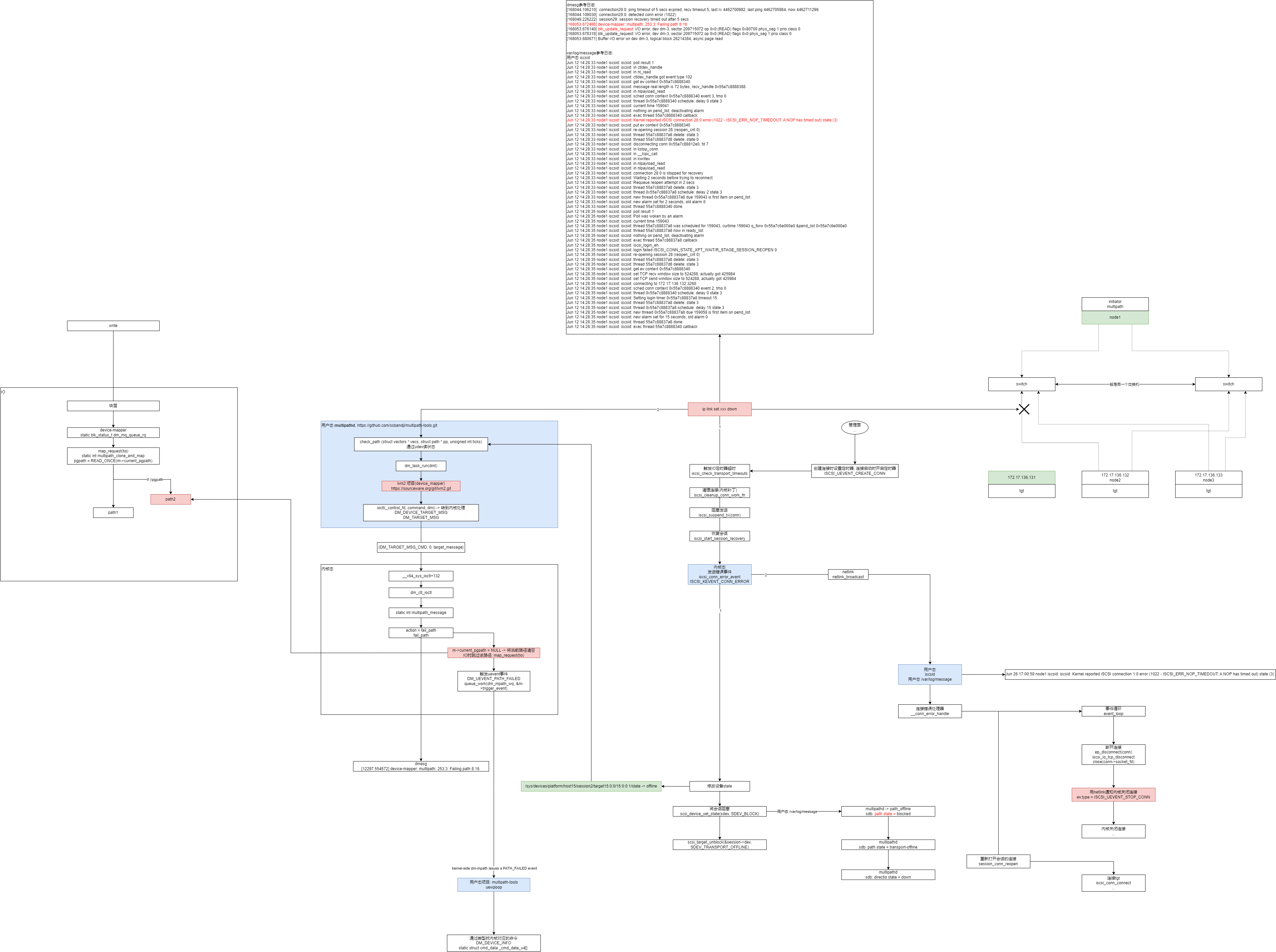Click the map_request(tio) node

[x=113, y=456]
